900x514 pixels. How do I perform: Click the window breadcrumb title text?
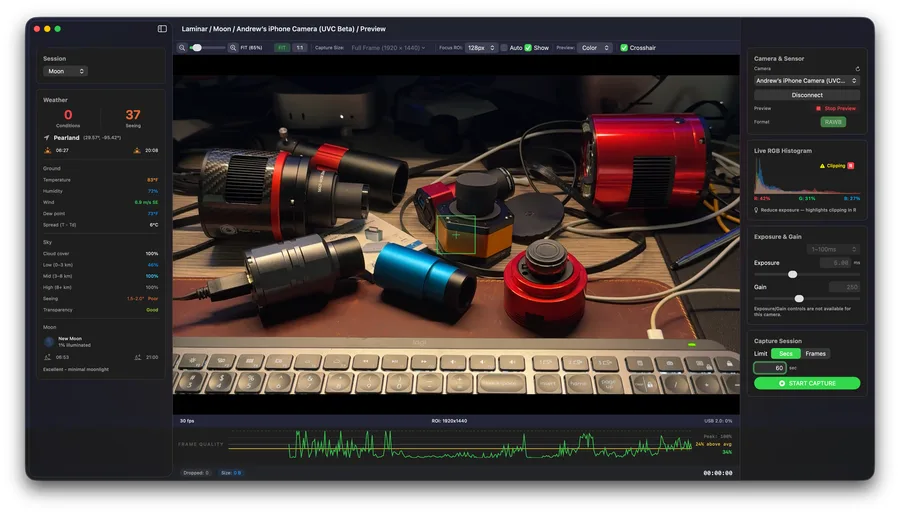(x=284, y=29)
